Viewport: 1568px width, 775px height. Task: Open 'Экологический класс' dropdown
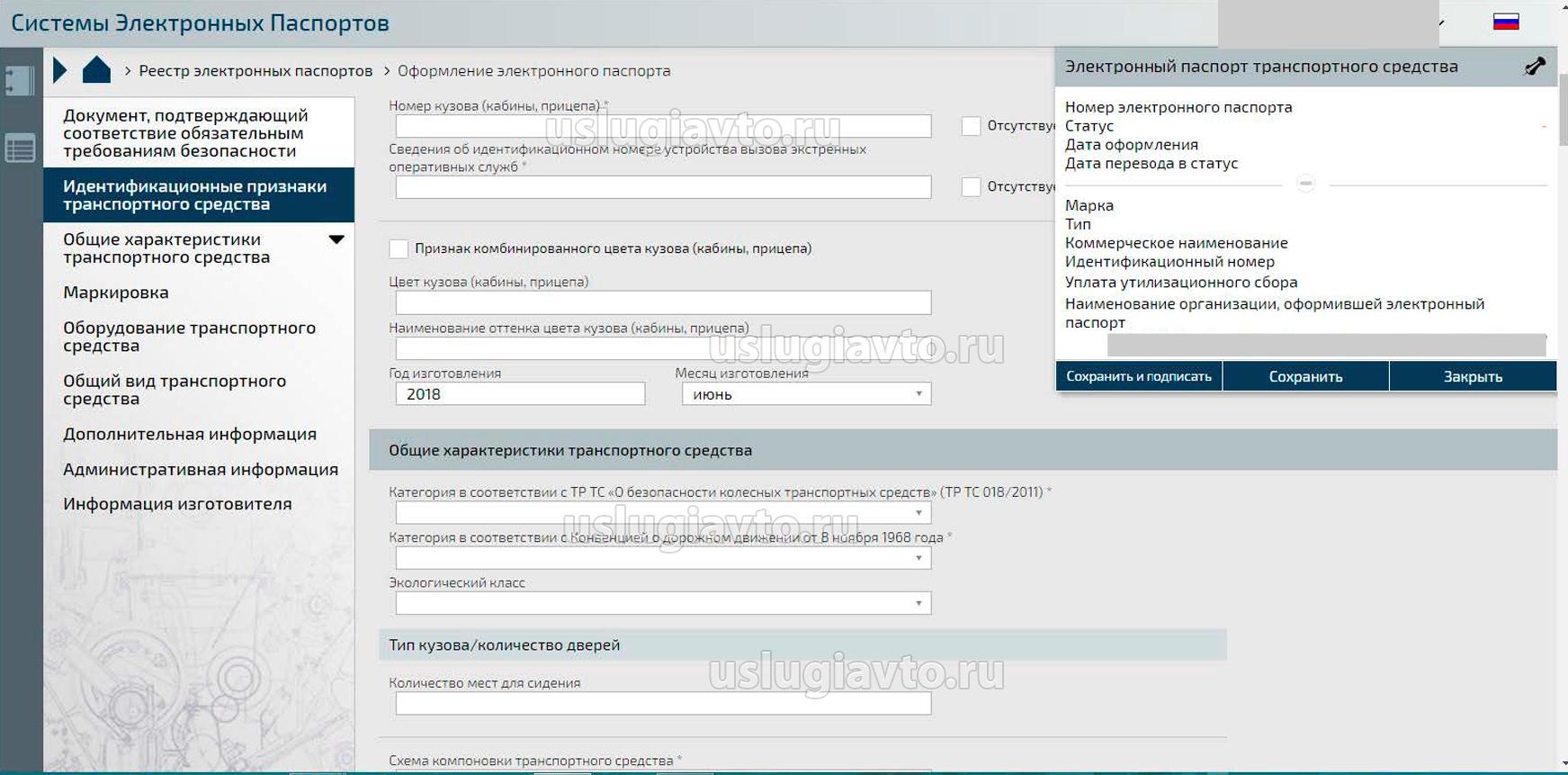click(663, 603)
